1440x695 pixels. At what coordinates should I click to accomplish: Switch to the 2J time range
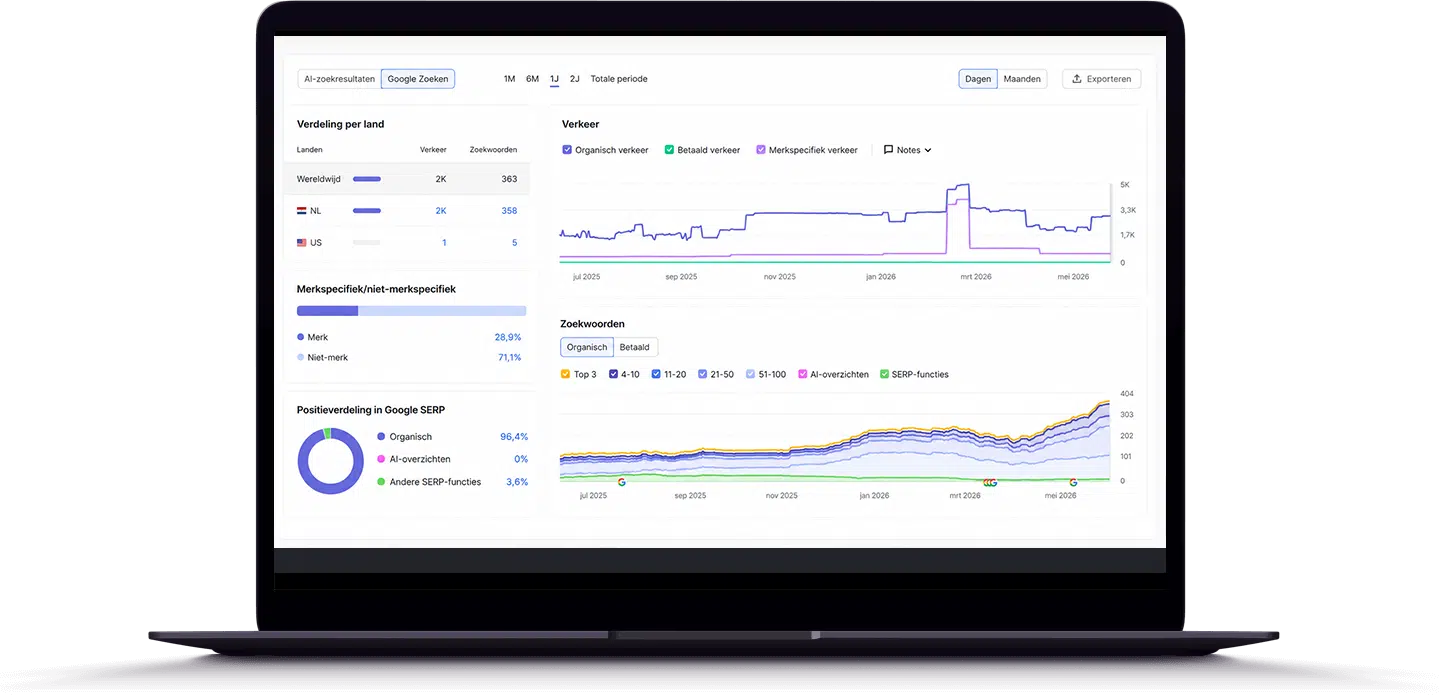[x=574, y=79]
